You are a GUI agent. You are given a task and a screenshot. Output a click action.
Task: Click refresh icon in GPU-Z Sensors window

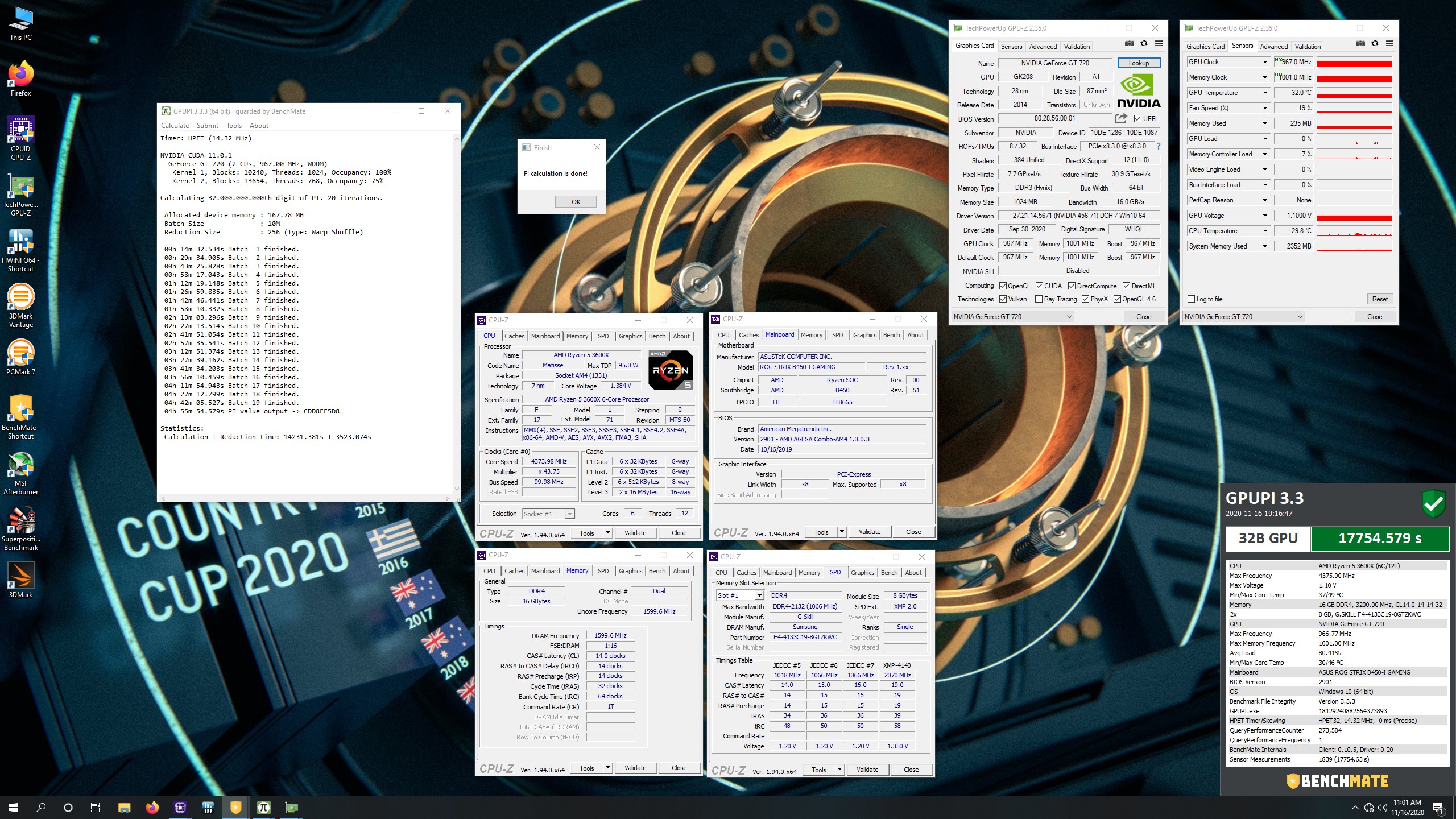tap(1375, 44)
